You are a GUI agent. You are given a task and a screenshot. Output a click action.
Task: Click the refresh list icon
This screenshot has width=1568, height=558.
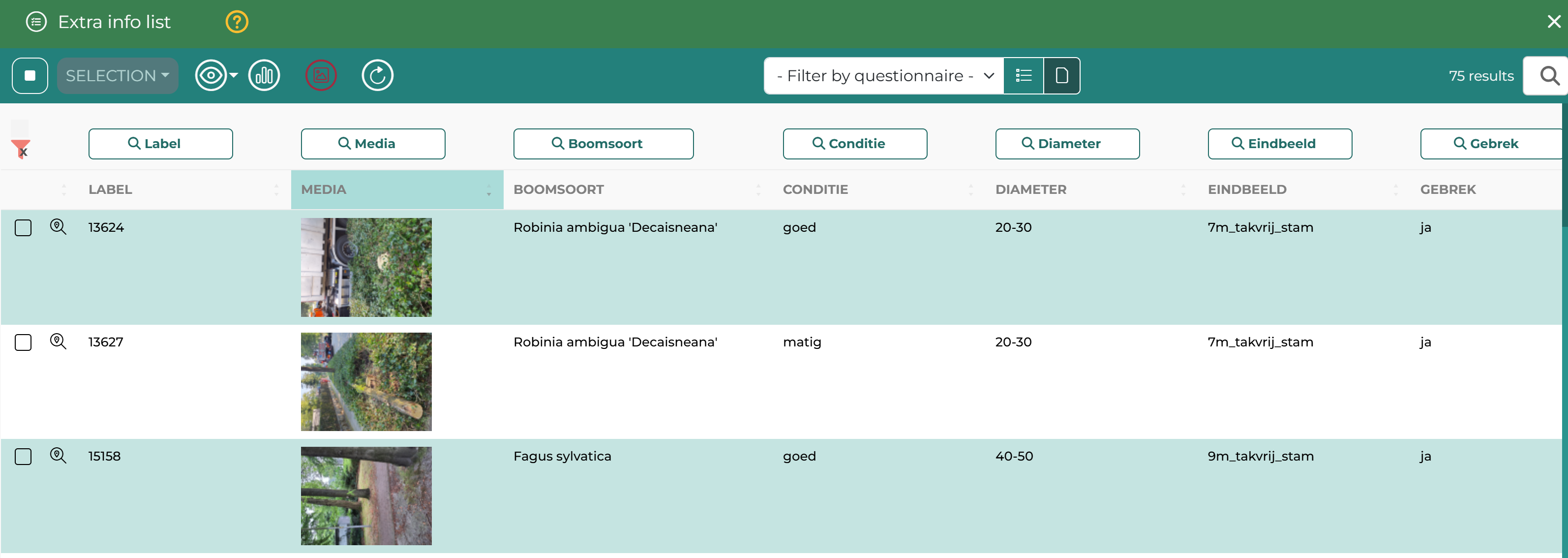(x=377, y=76)
